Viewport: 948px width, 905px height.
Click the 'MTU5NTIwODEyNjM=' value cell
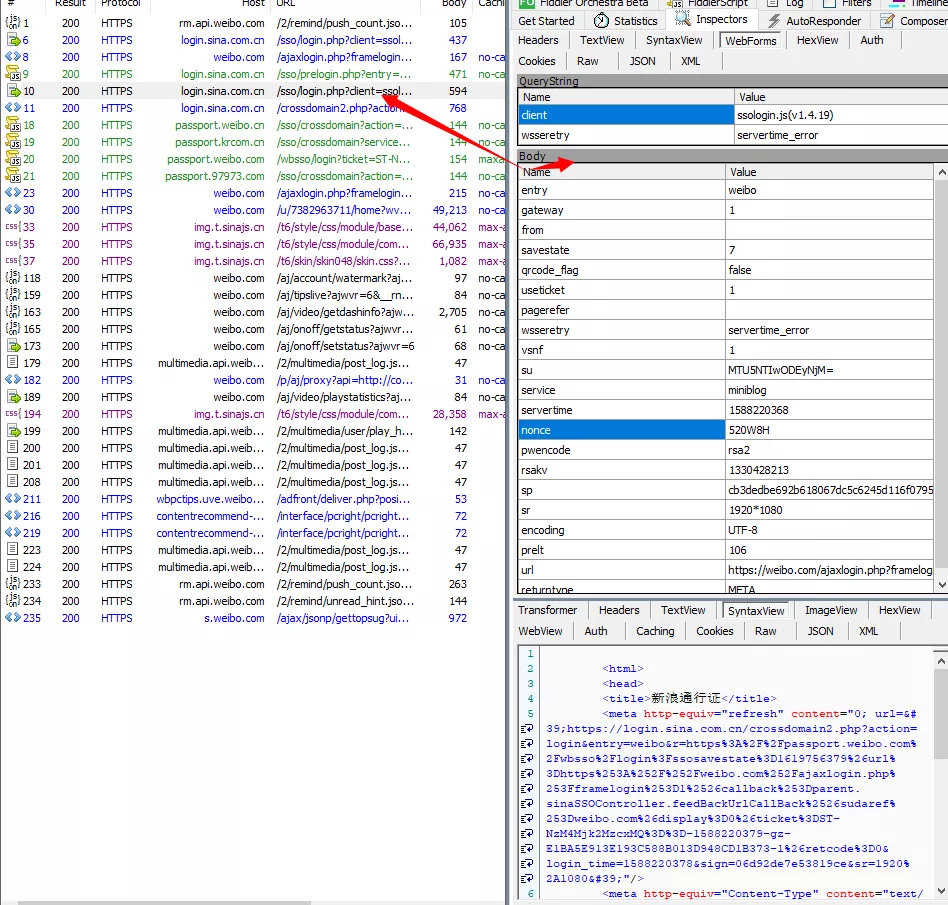(830, 370)
